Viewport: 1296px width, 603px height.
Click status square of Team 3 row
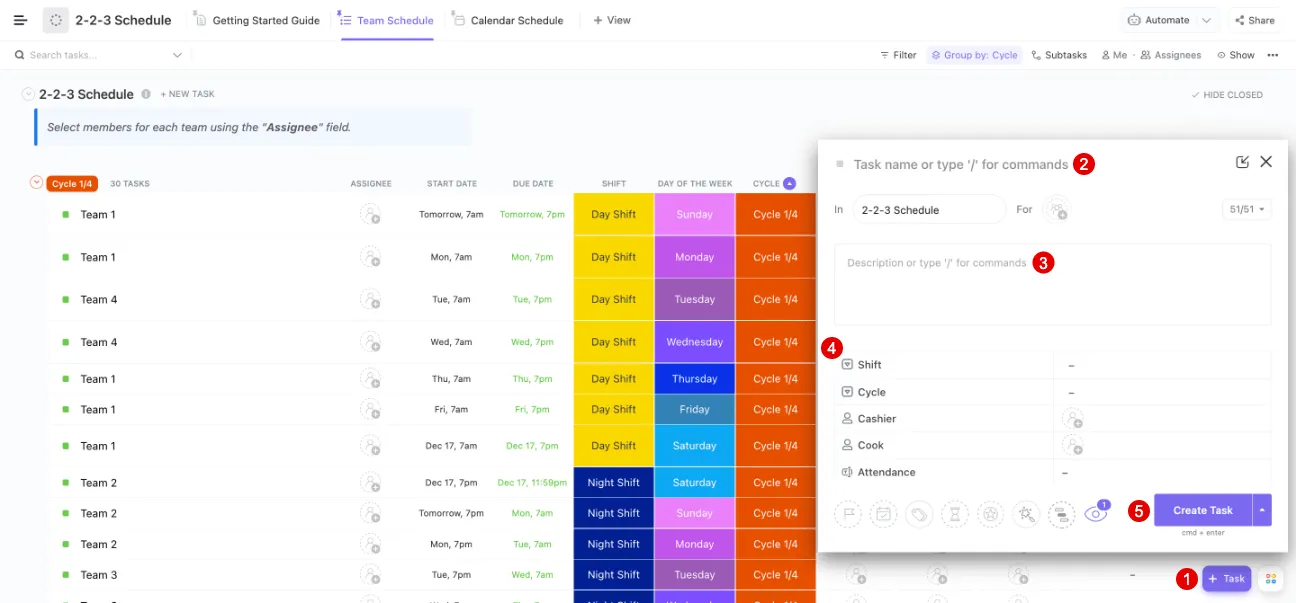pos(65,575)
